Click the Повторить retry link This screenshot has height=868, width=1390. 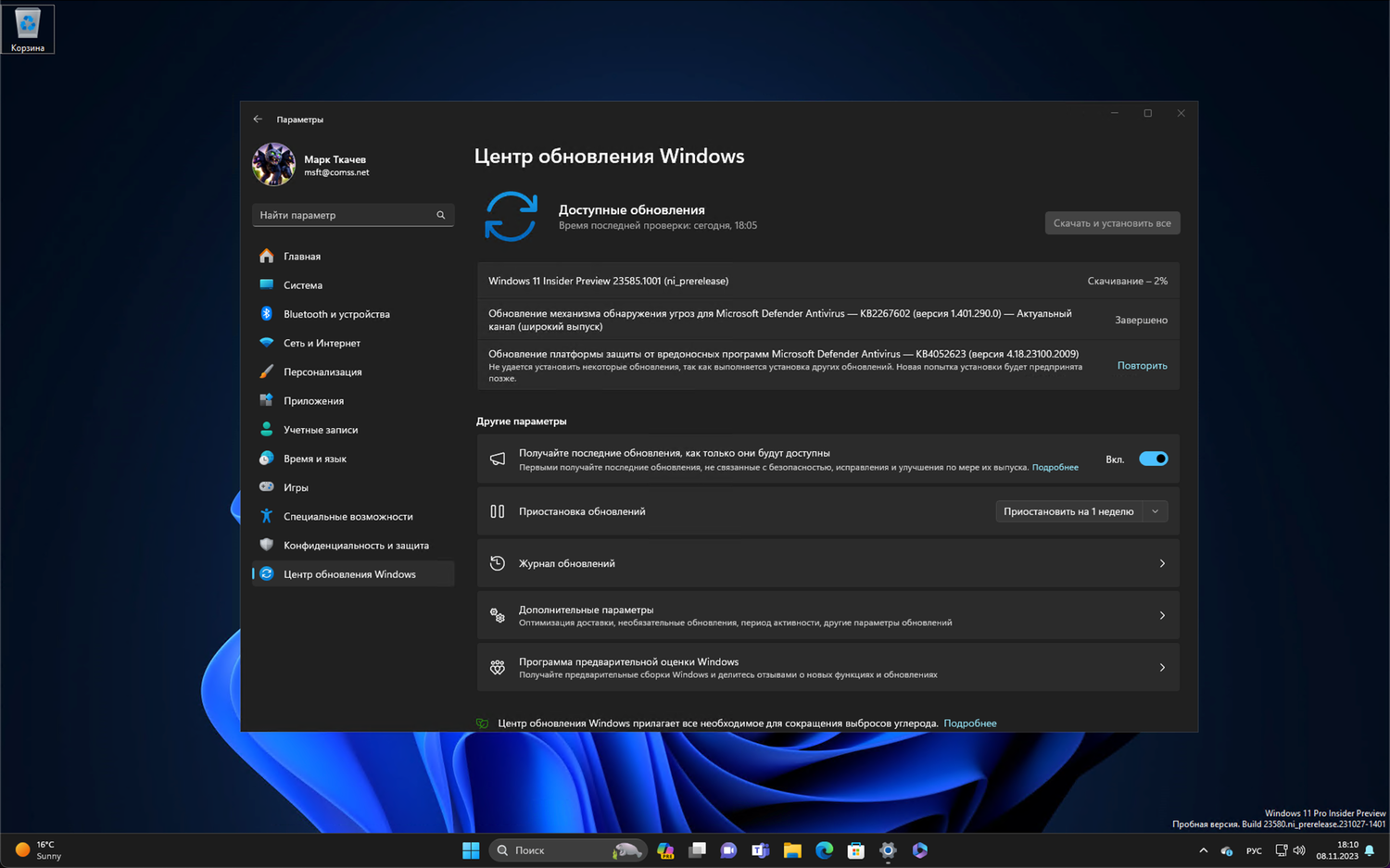[x=1142, y=365]
